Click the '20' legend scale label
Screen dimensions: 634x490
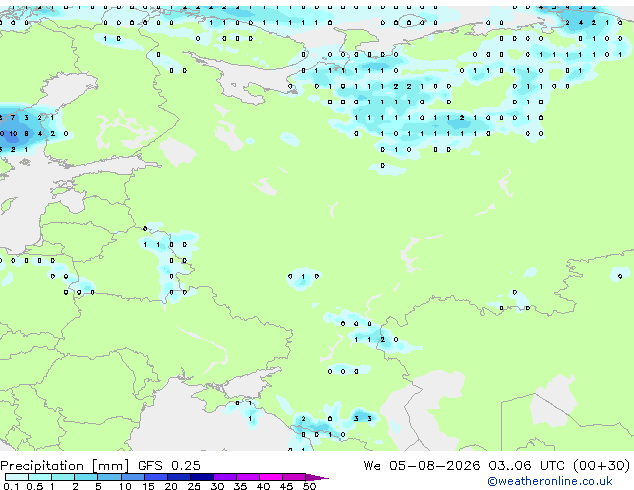171,486
